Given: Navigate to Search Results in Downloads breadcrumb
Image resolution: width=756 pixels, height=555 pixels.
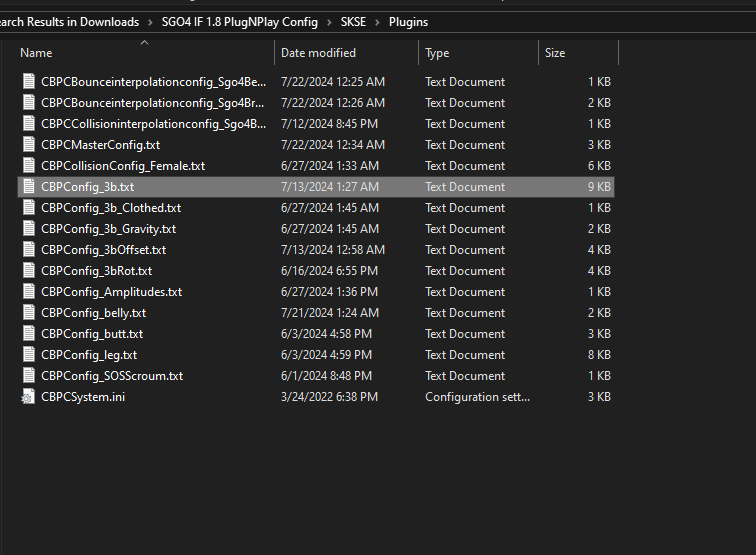Looking at the screenshot, I should click(x=69, y=22).
